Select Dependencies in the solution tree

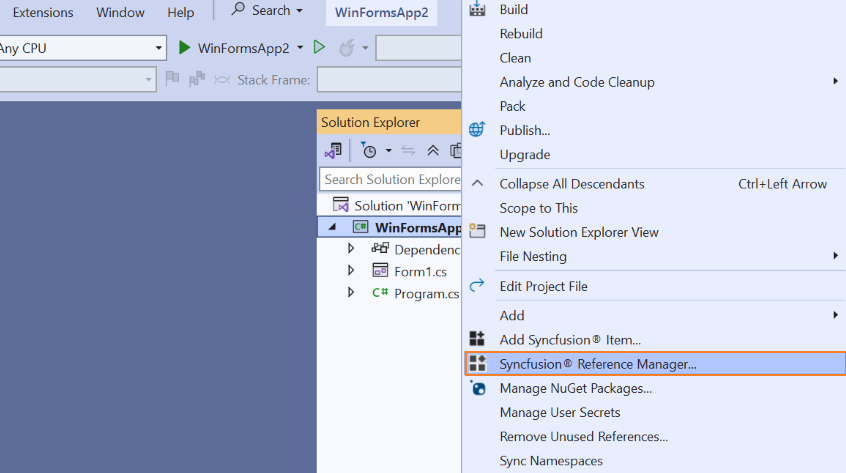point(427,249)
